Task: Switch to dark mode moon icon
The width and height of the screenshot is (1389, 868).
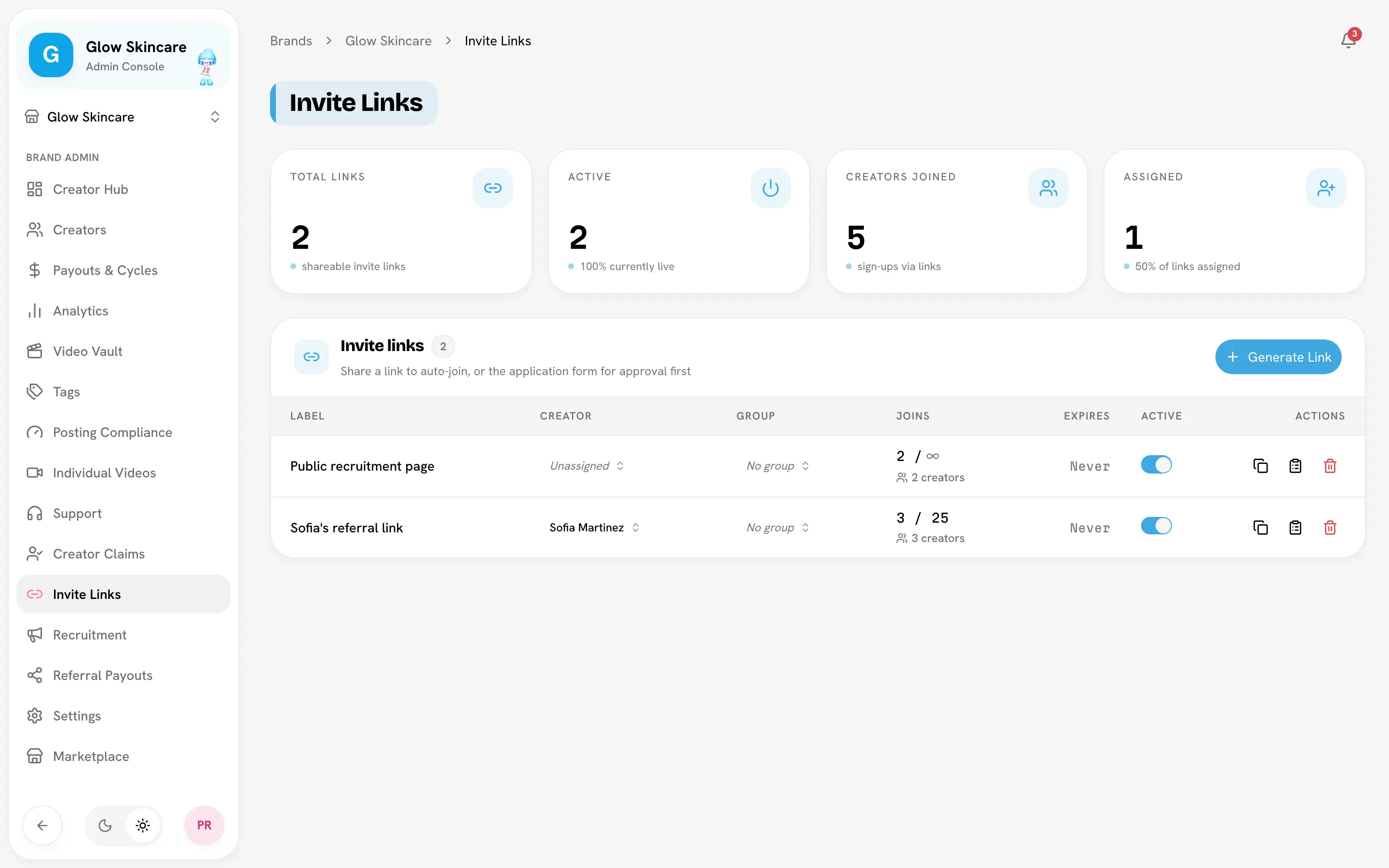Action: tap(105, 826)
